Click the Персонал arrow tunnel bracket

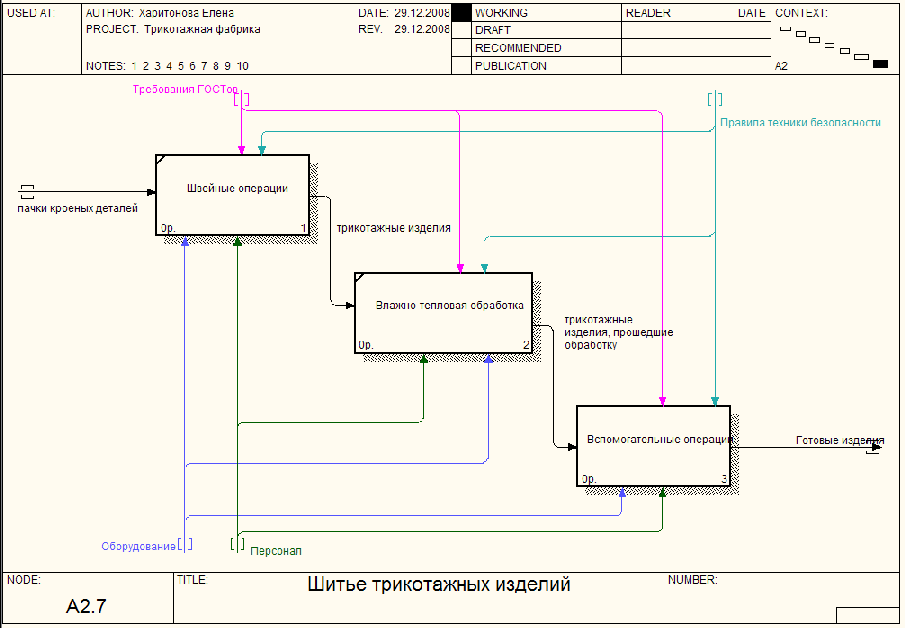coord(237,544)
